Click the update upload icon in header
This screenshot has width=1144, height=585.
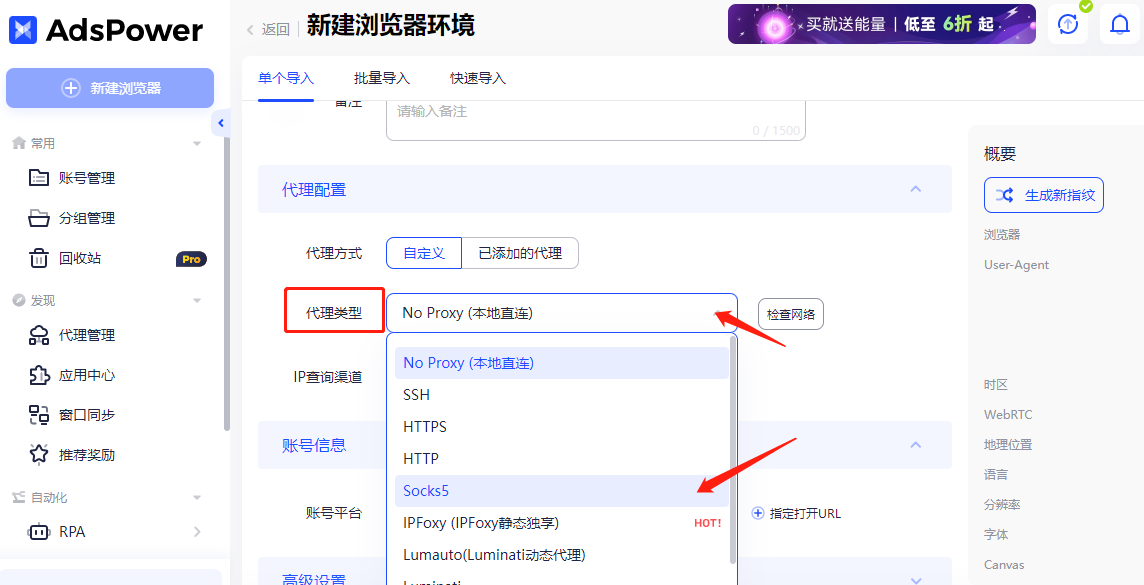coord(1067,24)
